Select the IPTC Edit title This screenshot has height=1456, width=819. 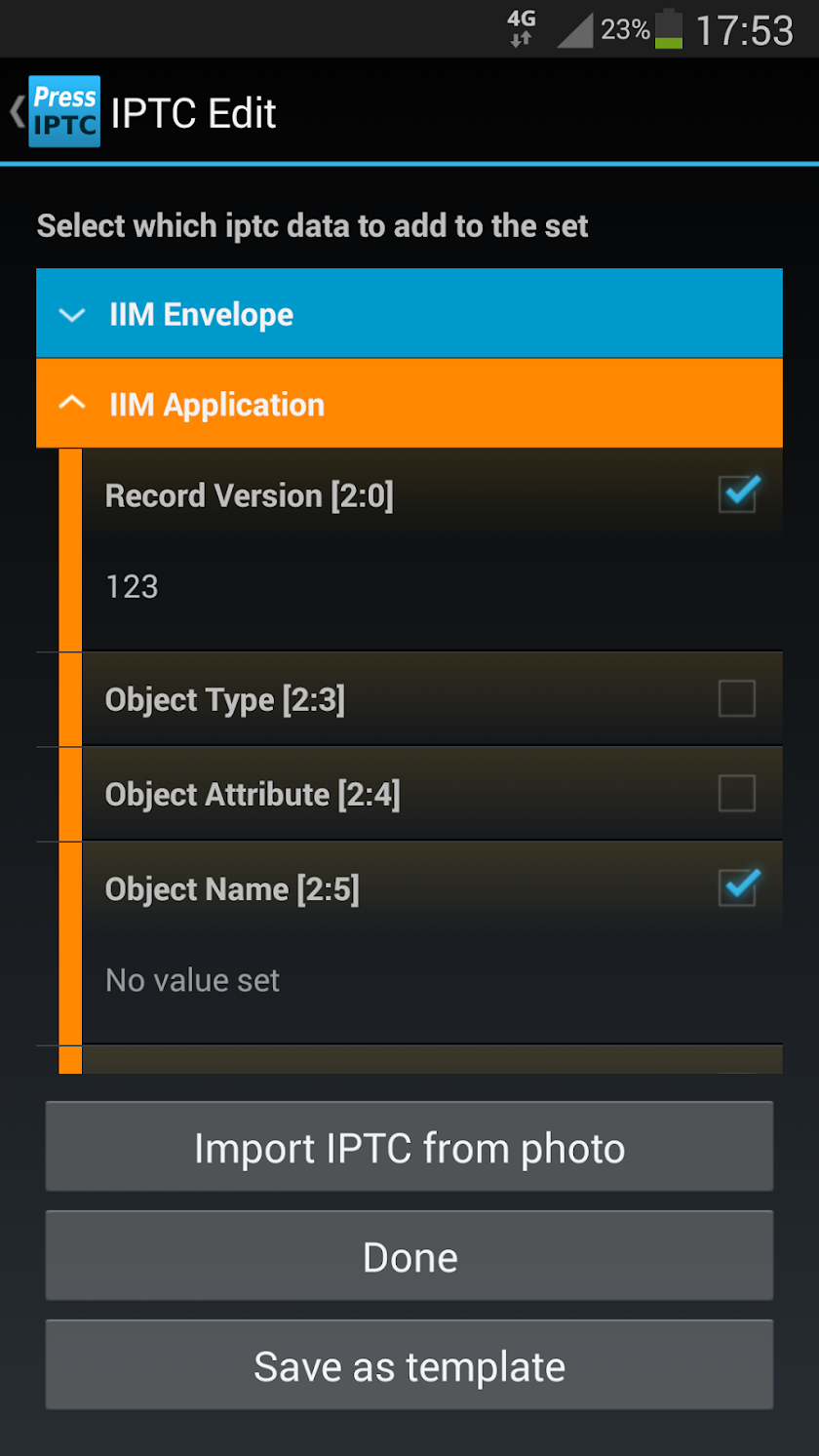194,113
